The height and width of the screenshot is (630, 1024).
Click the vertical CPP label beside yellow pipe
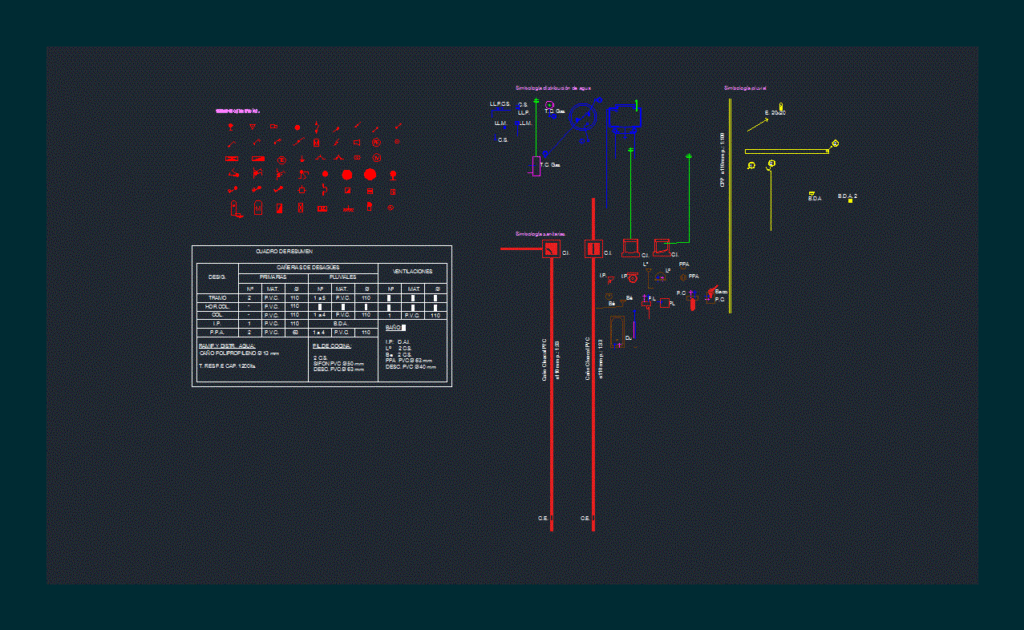722,161
